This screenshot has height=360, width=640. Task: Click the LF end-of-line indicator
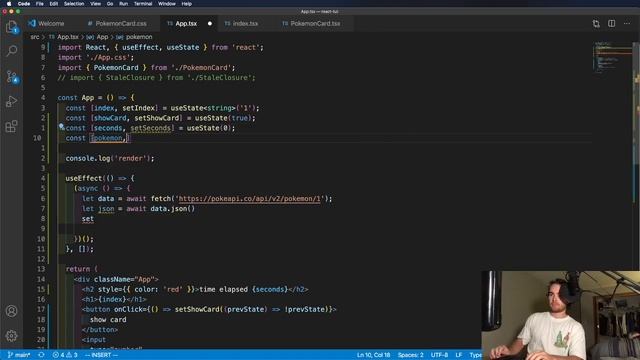coord(459,355)
